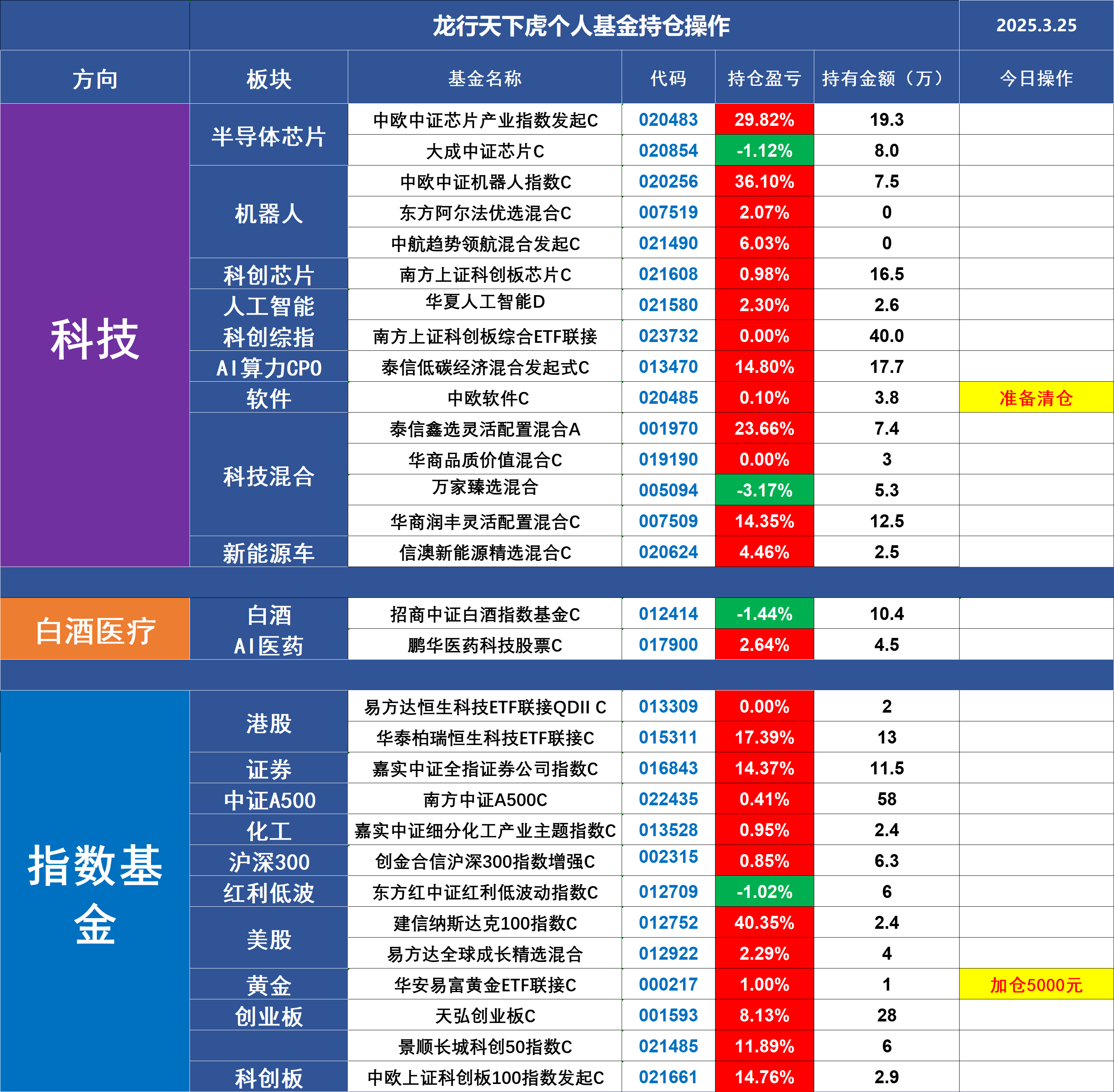Screen dimensions: 1114x1092
Task: Click the 40.35% profit cell
Action: (764, 923)
